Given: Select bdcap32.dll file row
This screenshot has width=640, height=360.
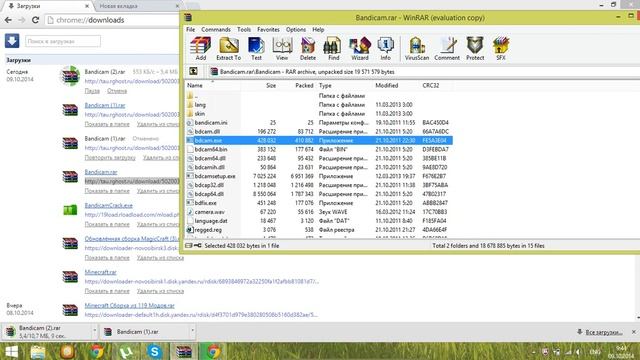Looking at the screenshot, I should 319,185.
